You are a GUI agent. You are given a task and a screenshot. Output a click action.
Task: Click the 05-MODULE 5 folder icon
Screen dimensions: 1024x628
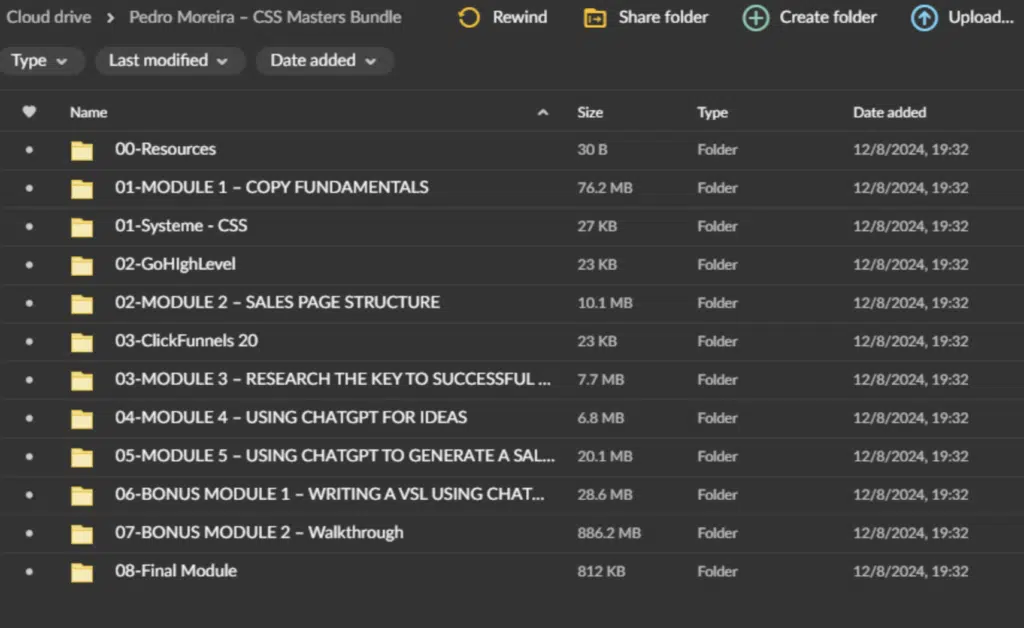click(82, 457)
